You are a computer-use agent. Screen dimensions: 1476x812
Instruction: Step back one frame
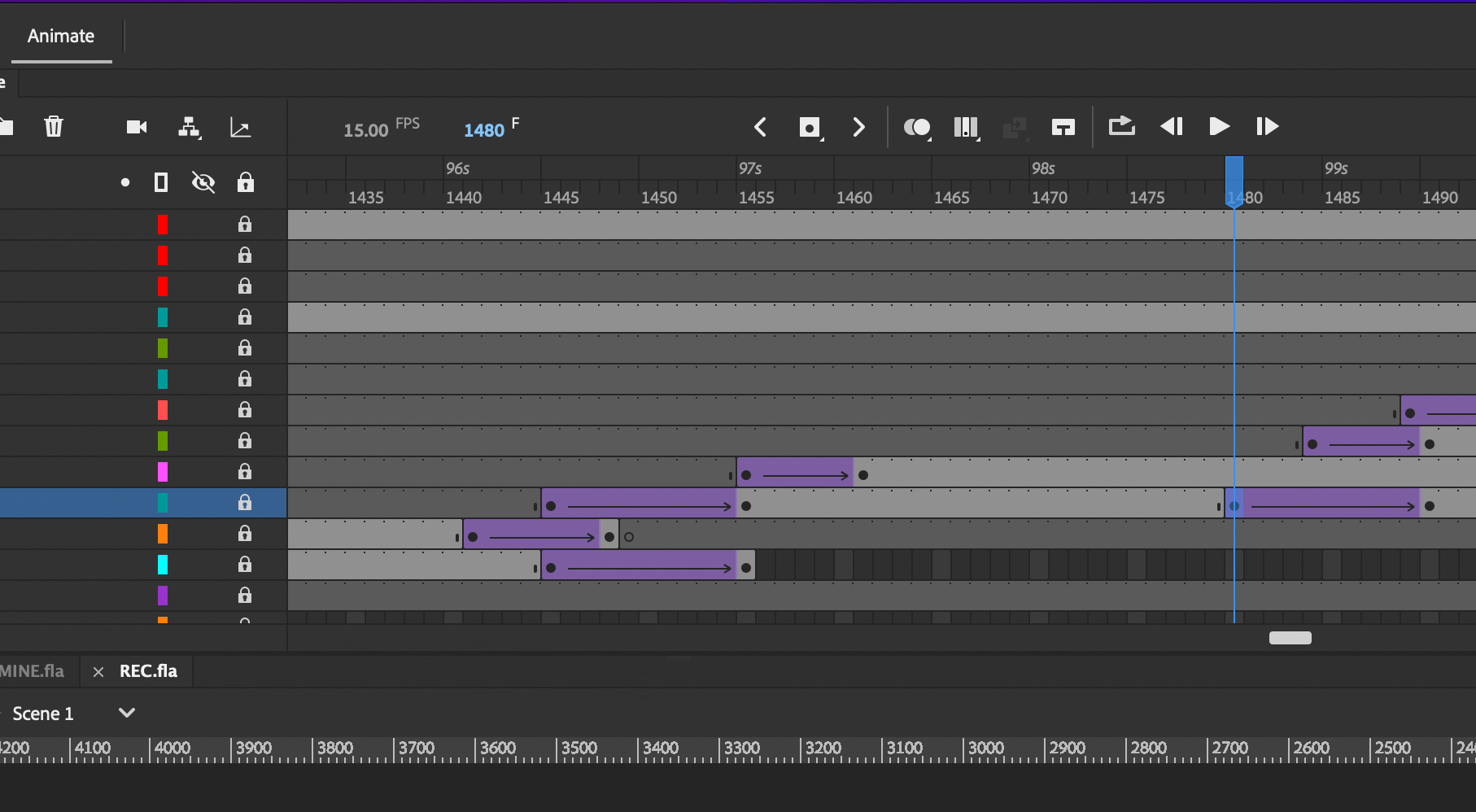1172,126
